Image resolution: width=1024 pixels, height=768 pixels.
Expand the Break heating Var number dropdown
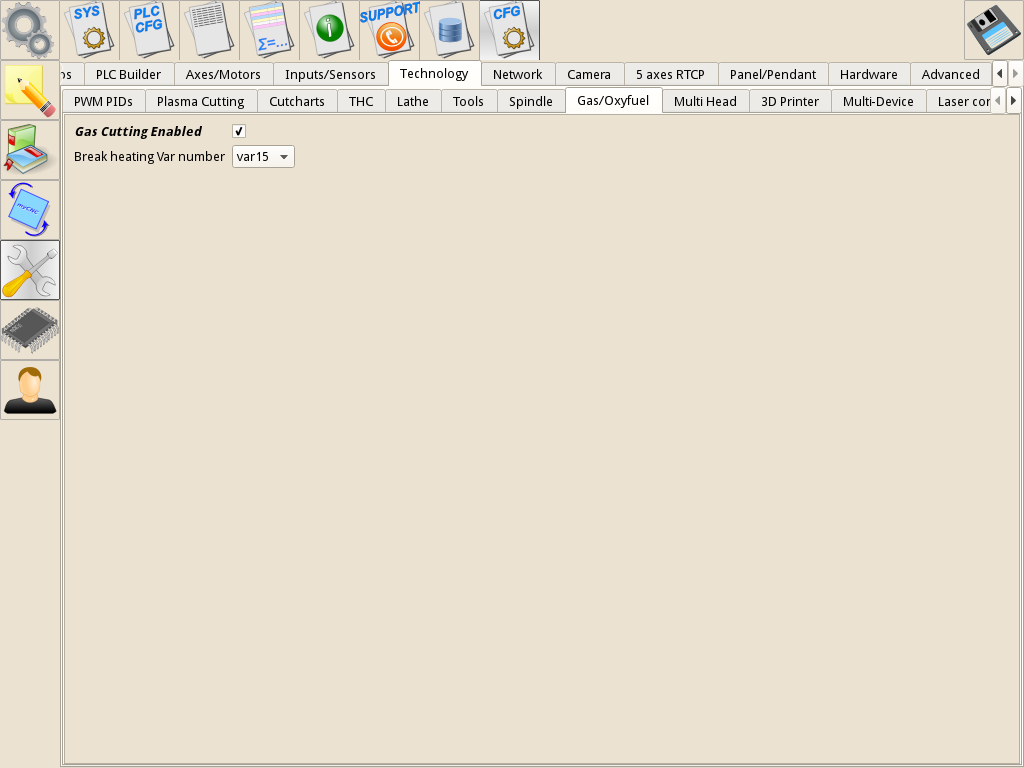click(263, 157)
